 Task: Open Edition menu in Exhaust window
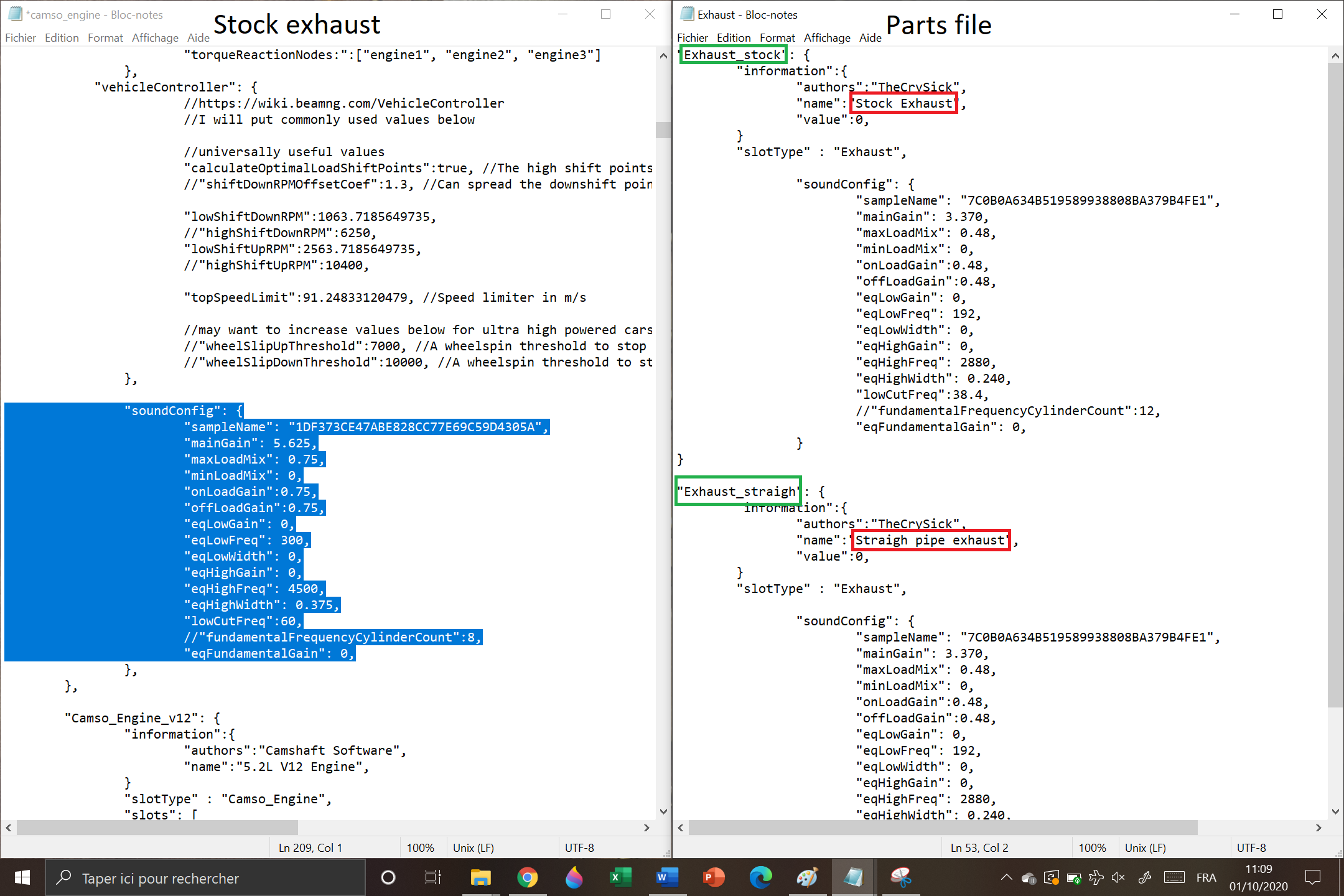734,38
